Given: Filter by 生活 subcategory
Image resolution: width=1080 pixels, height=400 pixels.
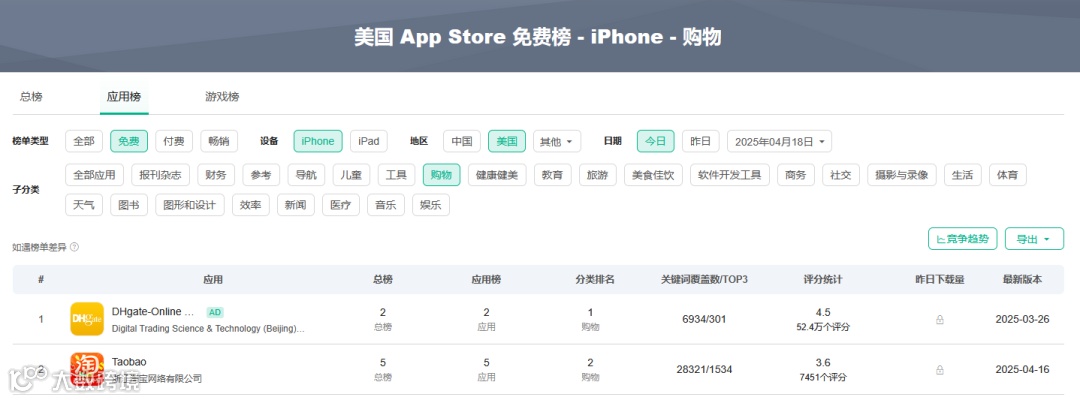Looking at the screenshot, I should 962,175.
